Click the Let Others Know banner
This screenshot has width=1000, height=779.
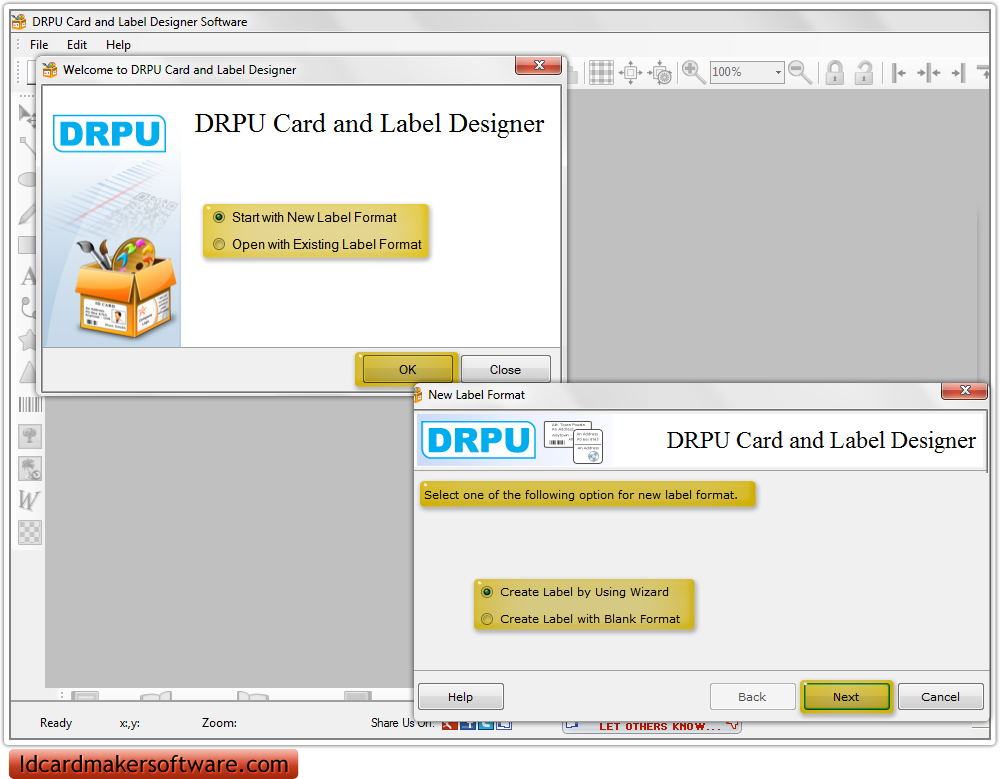point(652,726)
